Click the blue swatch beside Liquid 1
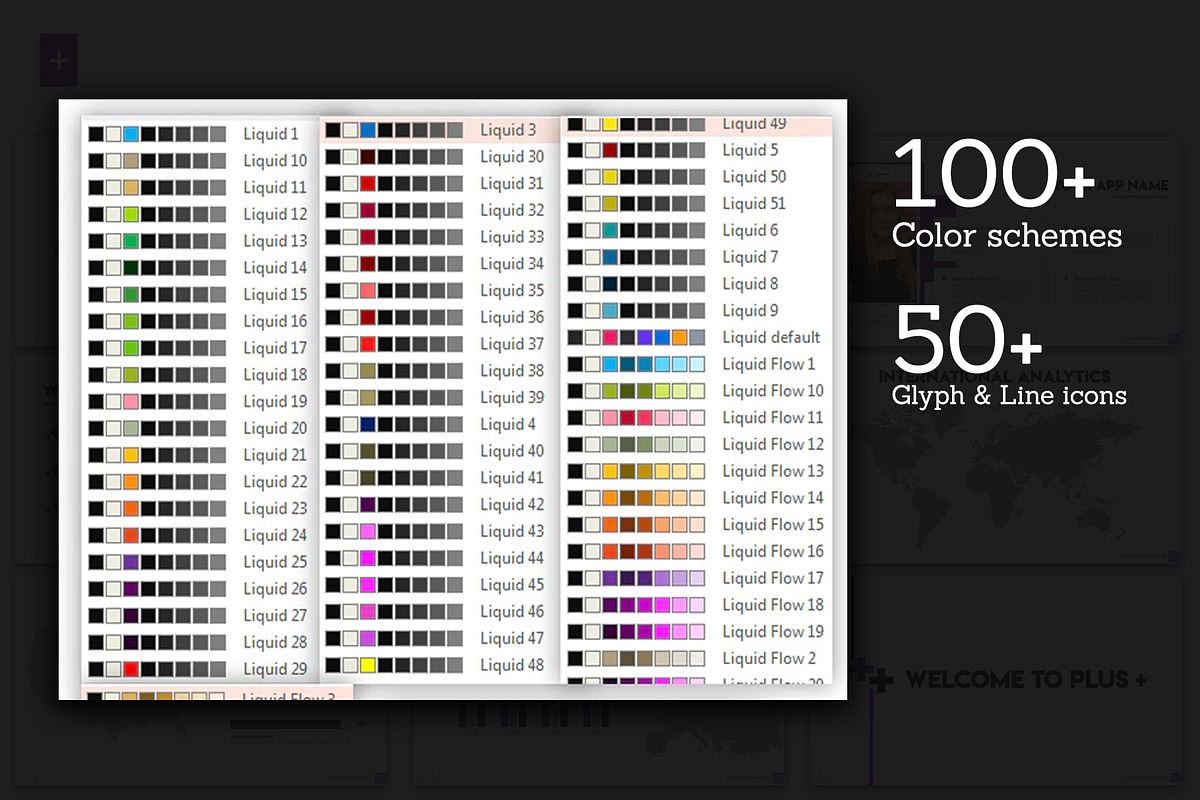The width and height of the screenshot is (1200, 800). pyautogui.click(x=131, y=134)
